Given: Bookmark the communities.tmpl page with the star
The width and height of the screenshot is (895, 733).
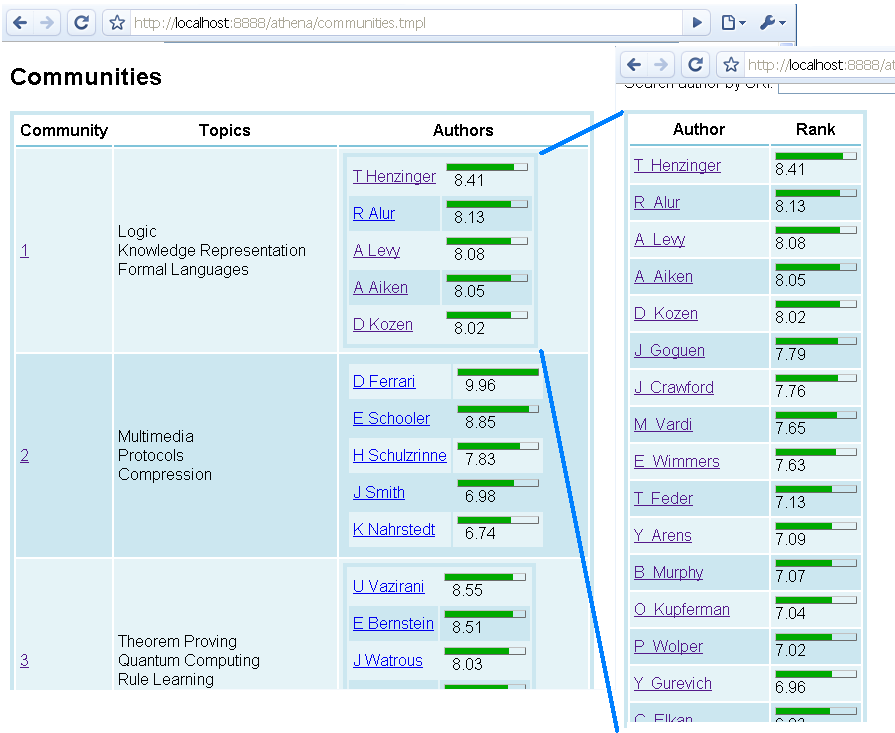Looking at the screenshot, I should (117, 23).
